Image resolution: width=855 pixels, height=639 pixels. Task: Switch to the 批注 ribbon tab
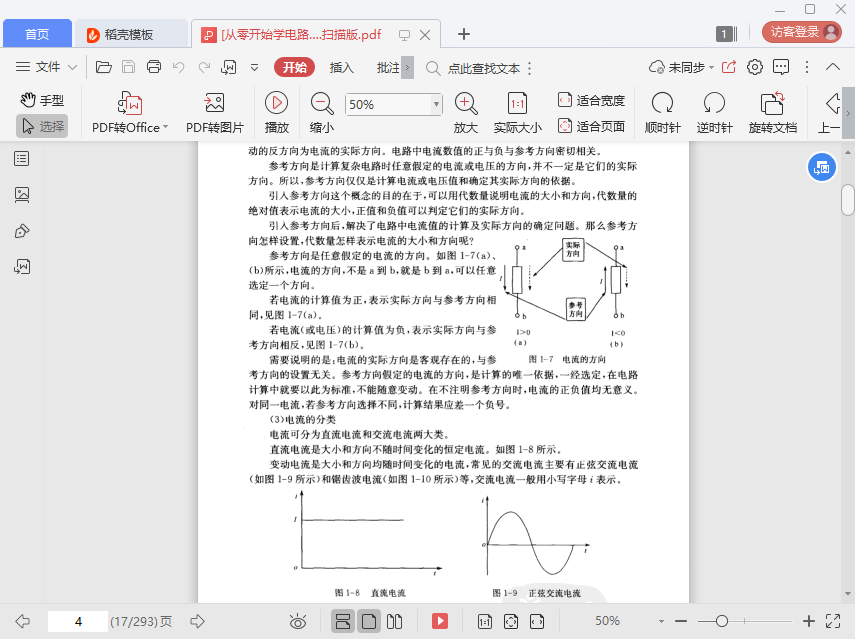pyautogui.click(x=388, y=68)
